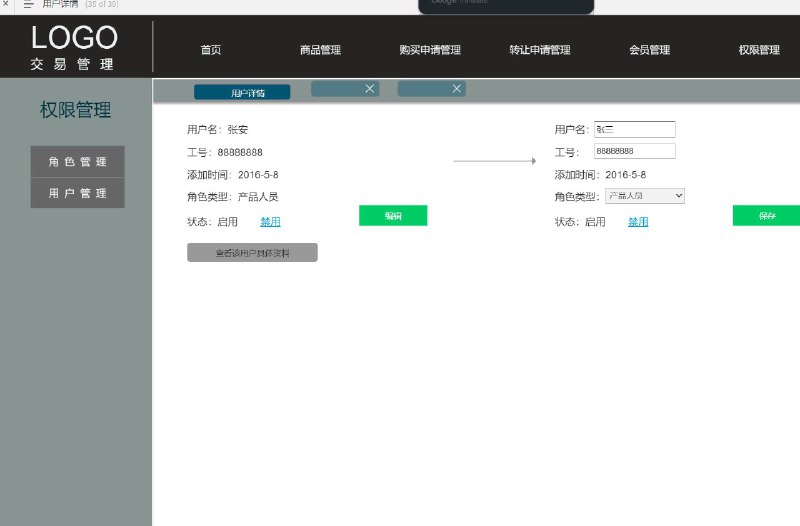800x526 pixels.
Task: Click the edit form's 添加时间: 2016-5-8 text
Action: (600, 175)
